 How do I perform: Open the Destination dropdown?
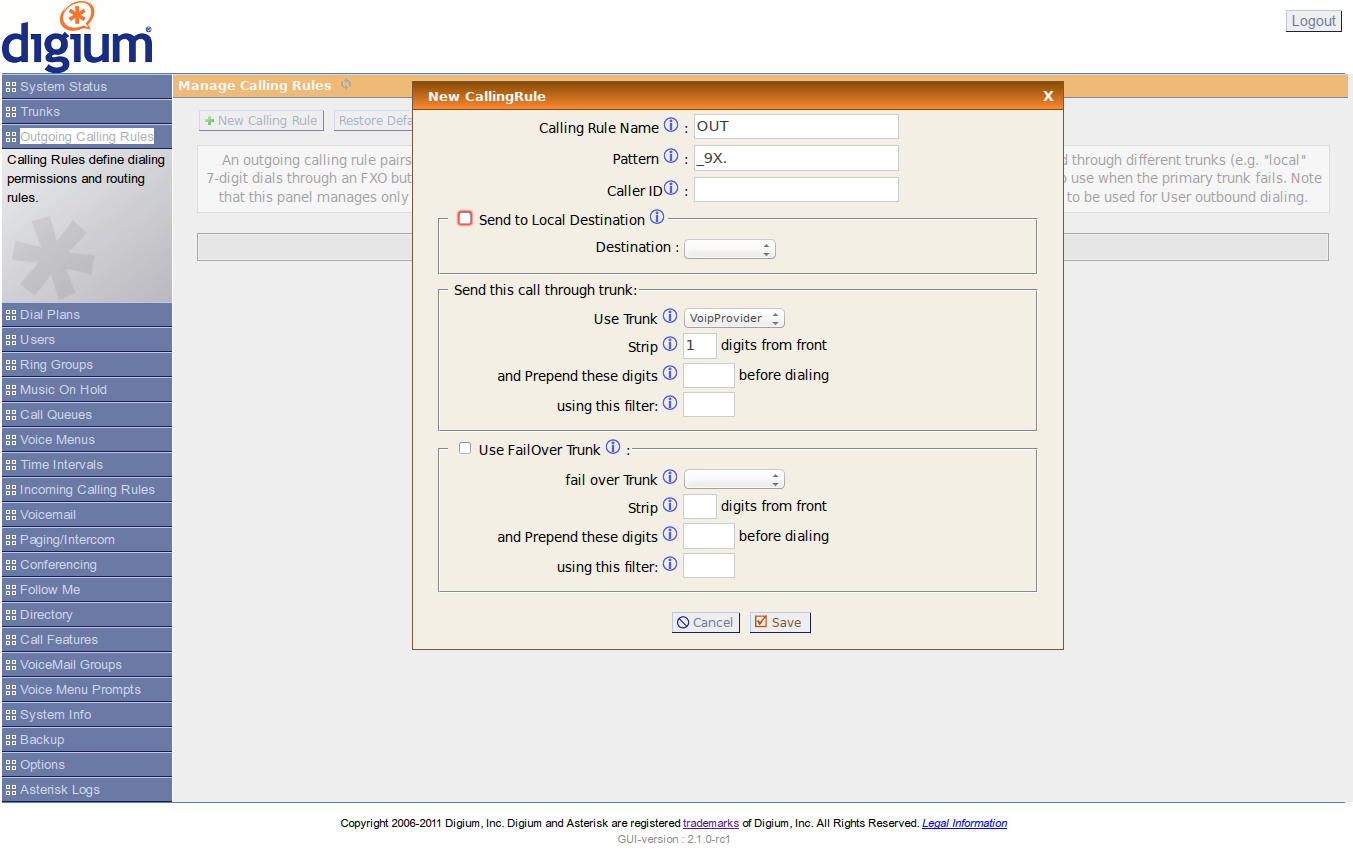pos(729,249)
